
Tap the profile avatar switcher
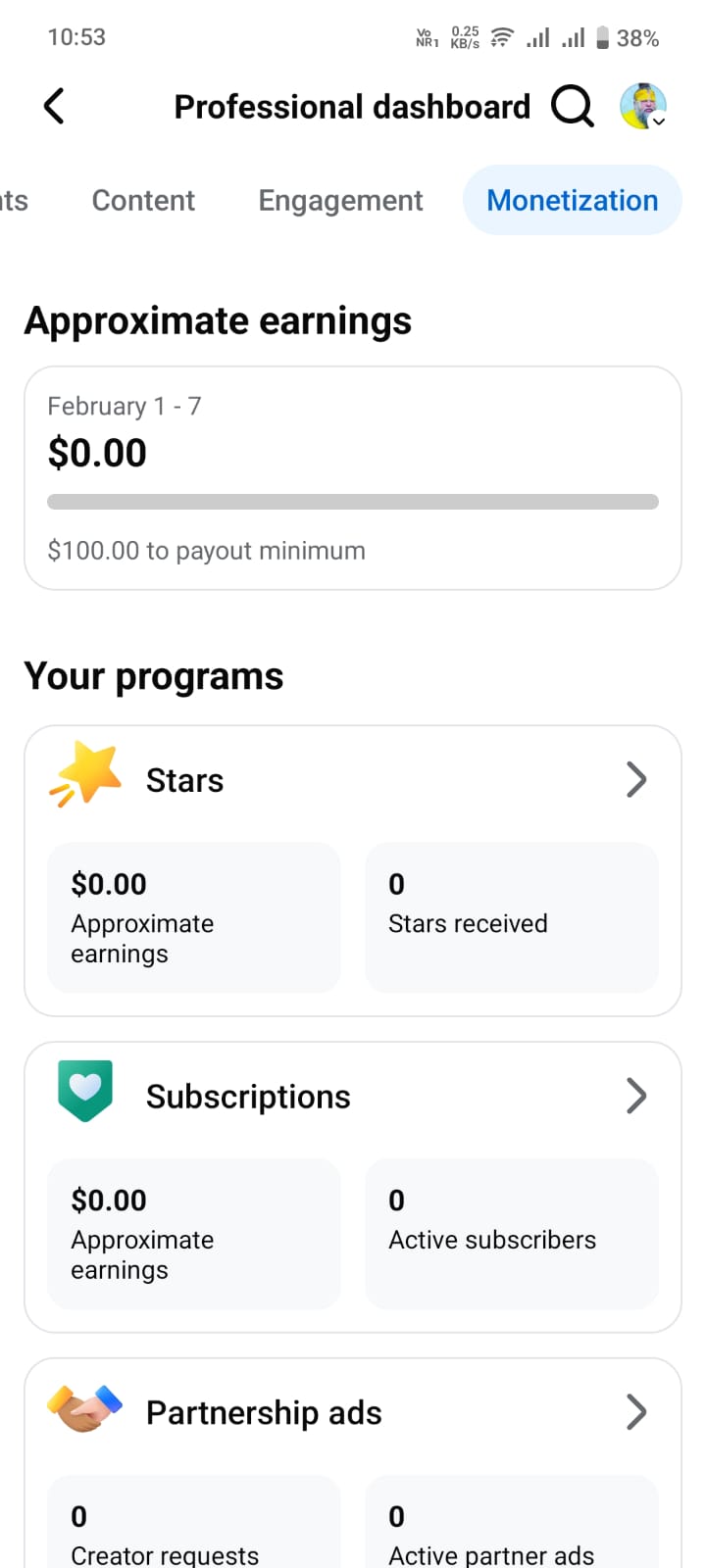[643, 106]
